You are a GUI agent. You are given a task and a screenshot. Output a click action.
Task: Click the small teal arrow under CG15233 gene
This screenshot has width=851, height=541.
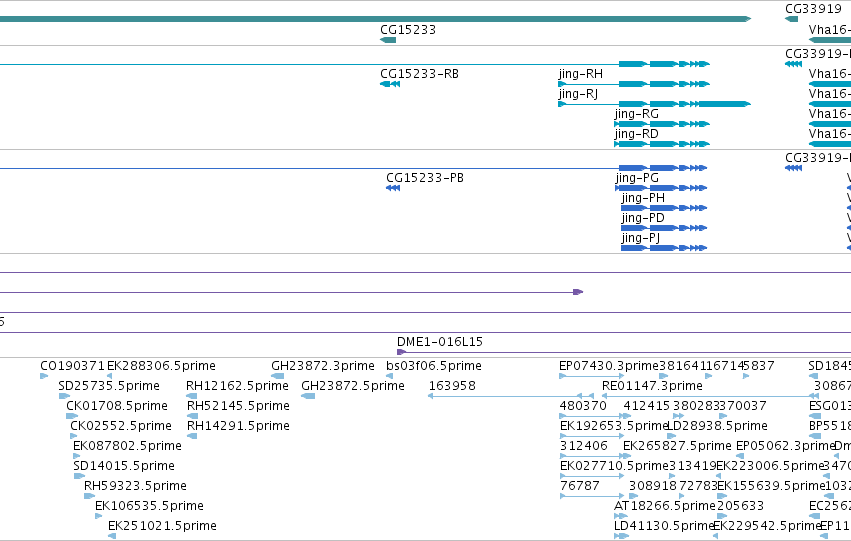(x=388, y=40)
